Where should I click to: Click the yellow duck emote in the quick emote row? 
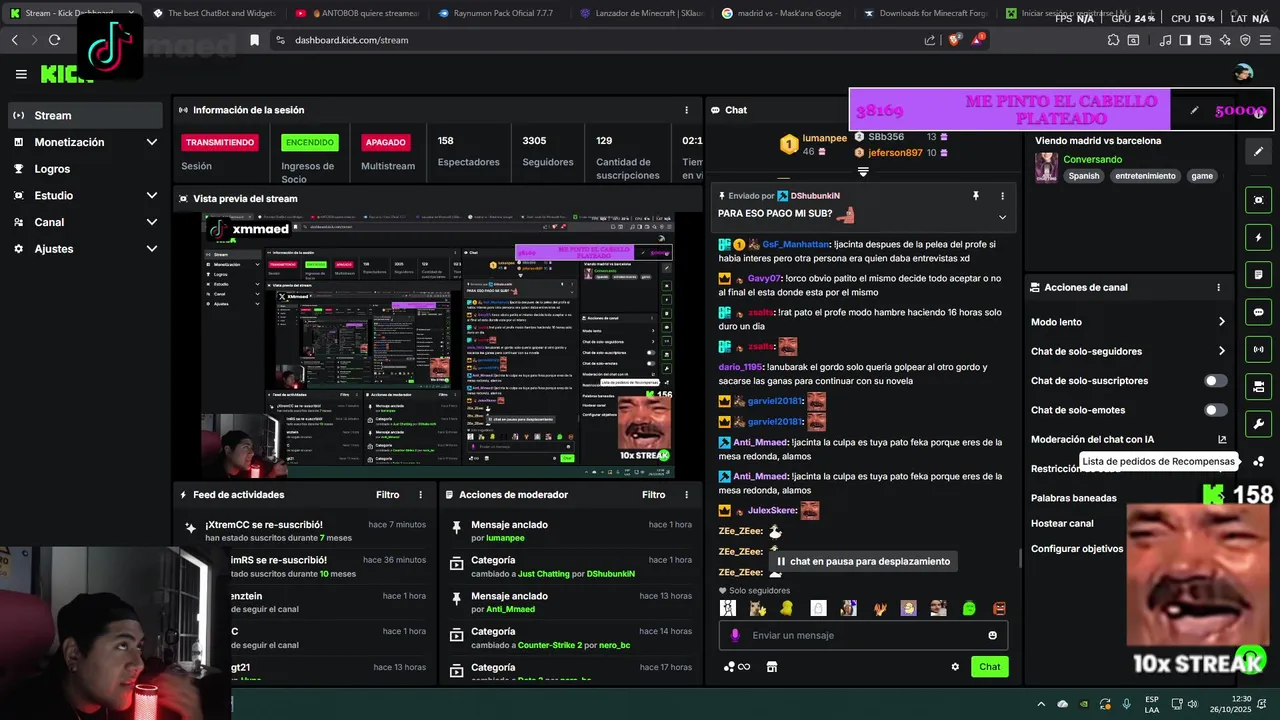788,608
